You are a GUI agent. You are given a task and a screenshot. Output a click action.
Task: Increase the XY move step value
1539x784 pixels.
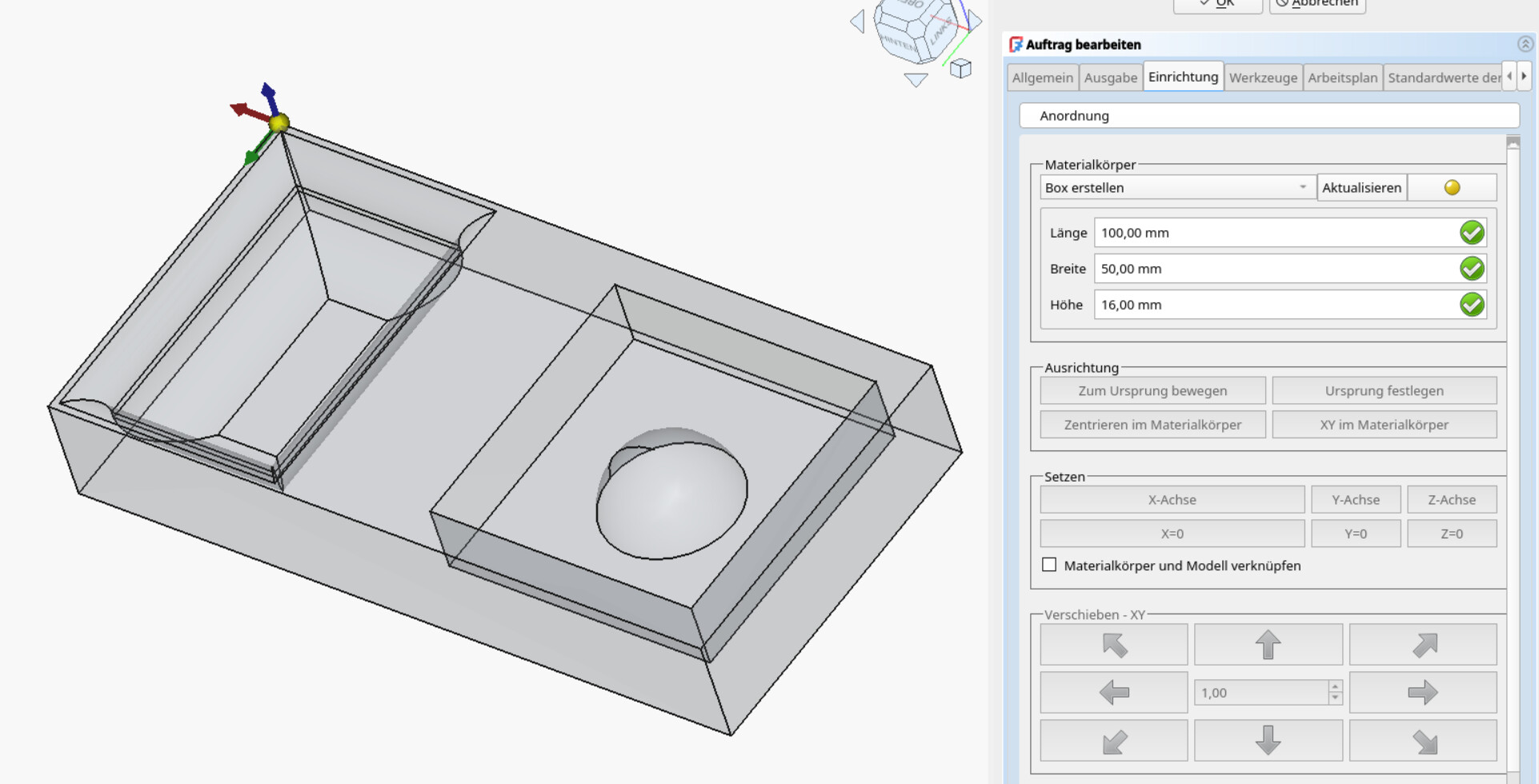[1335, 687]
